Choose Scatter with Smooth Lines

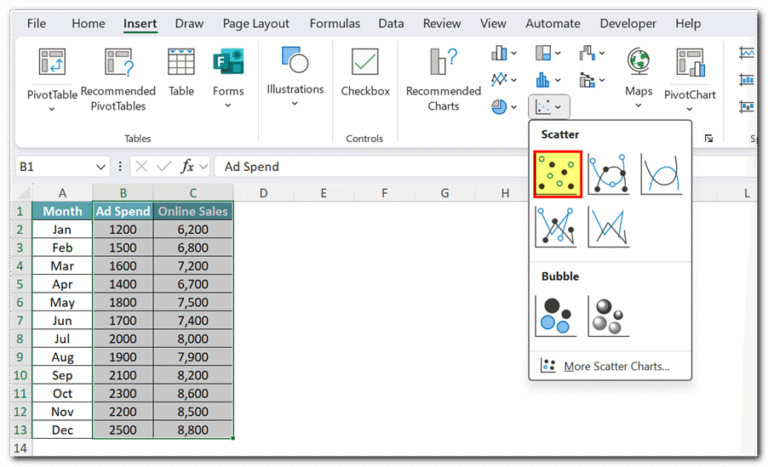click(661, 174)
